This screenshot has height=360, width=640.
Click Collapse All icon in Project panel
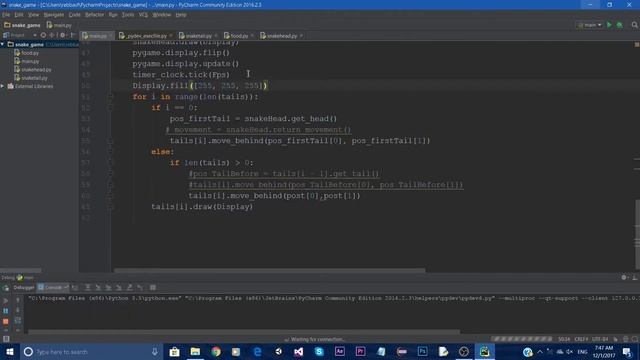click(x=52, y=36)
